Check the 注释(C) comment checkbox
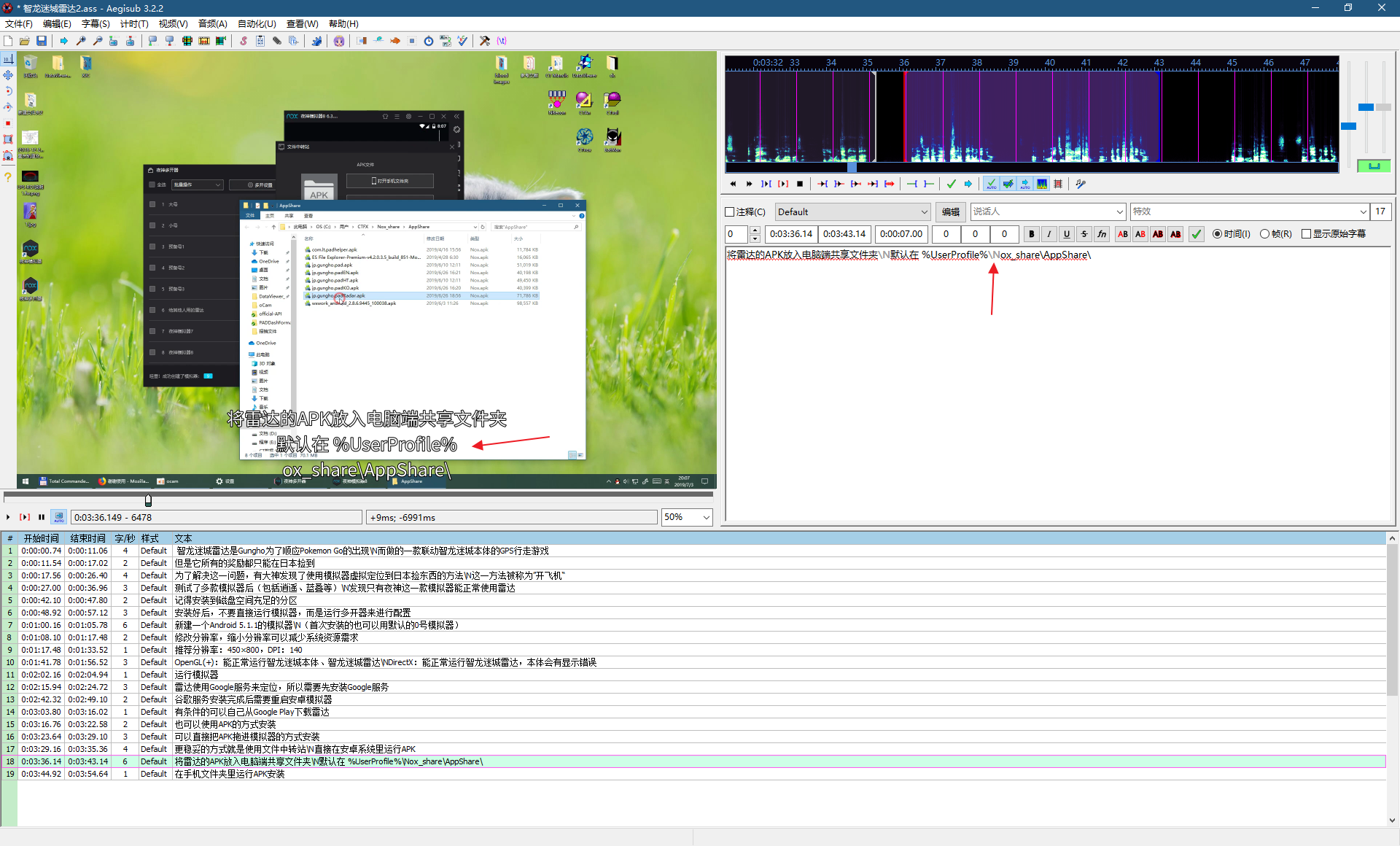The height and width of the screenshot is (846, 1400). pos(729,211)
